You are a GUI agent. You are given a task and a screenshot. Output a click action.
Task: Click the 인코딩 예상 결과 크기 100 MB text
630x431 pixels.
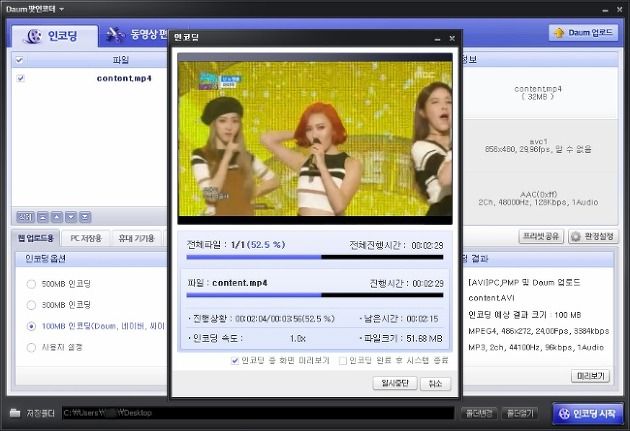coord(525,315)
